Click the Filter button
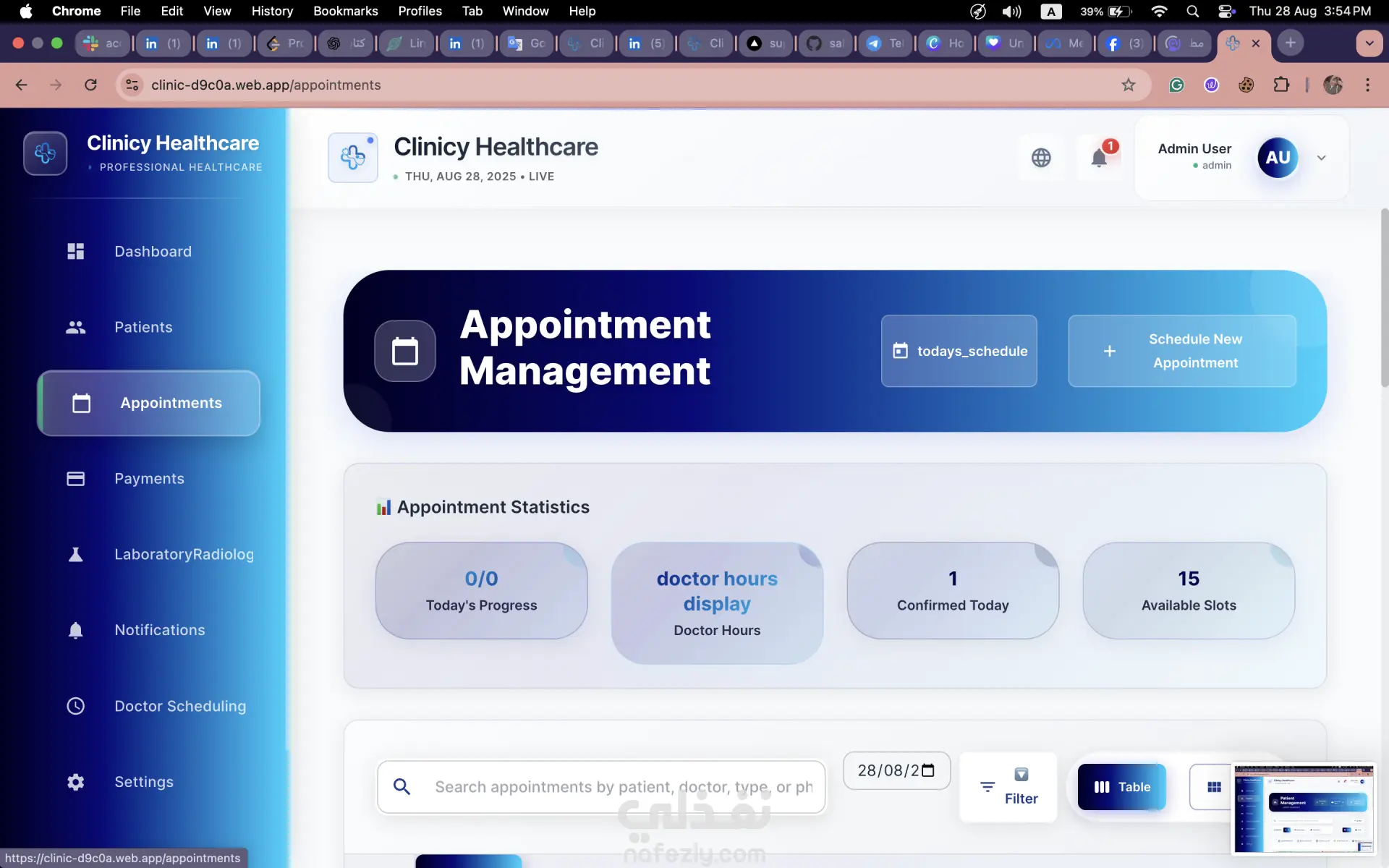This screenshot has height=868, width=1389. [x=1008, y=787]
